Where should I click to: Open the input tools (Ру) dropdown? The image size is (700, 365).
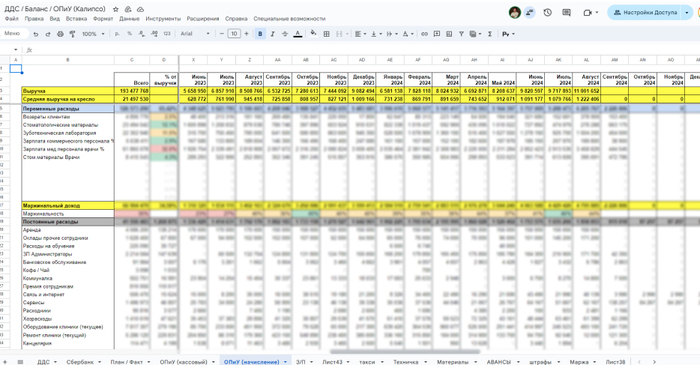(508, 34)
